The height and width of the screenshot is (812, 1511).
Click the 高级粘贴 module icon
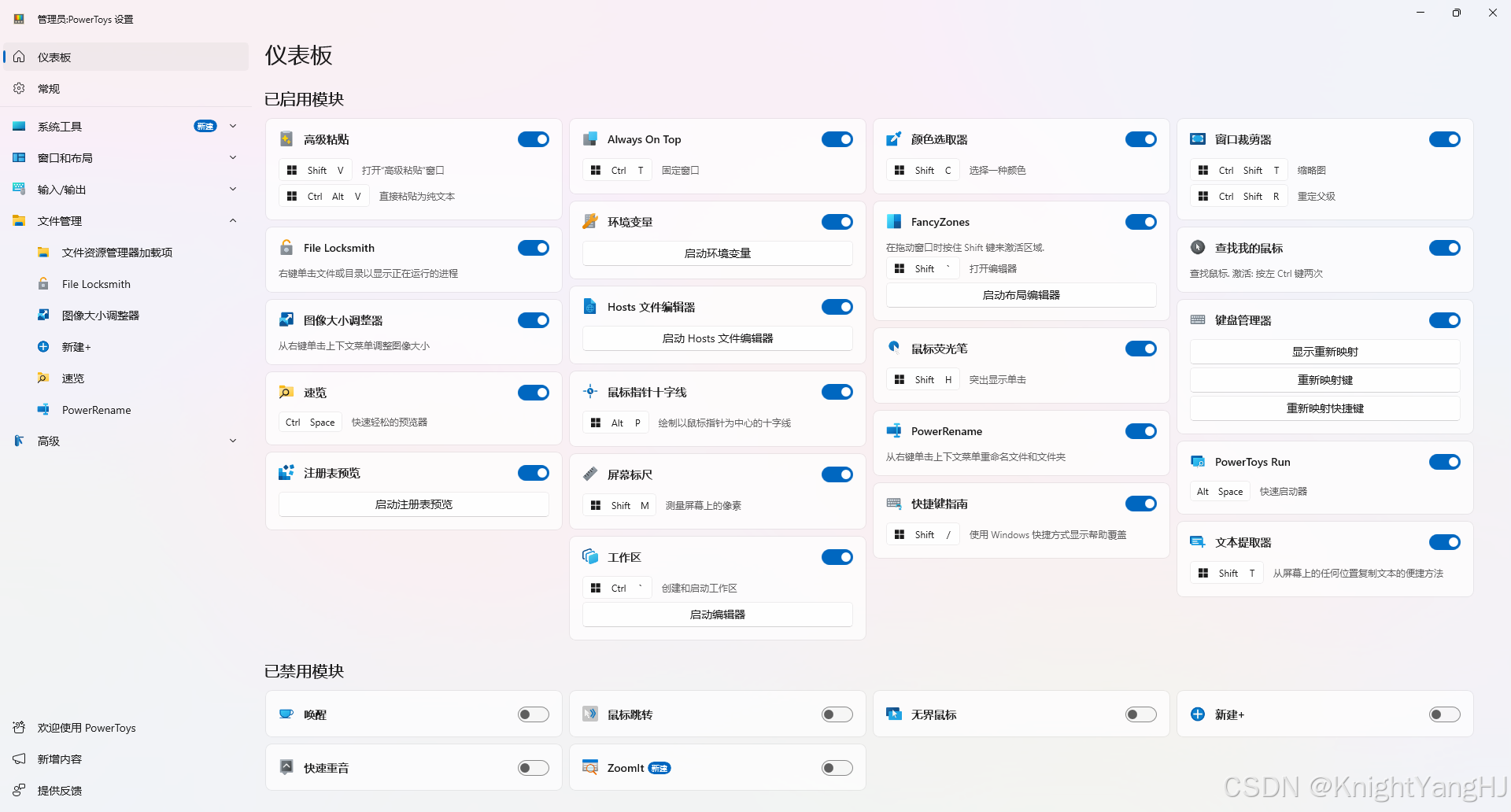(x=286, y=139)
